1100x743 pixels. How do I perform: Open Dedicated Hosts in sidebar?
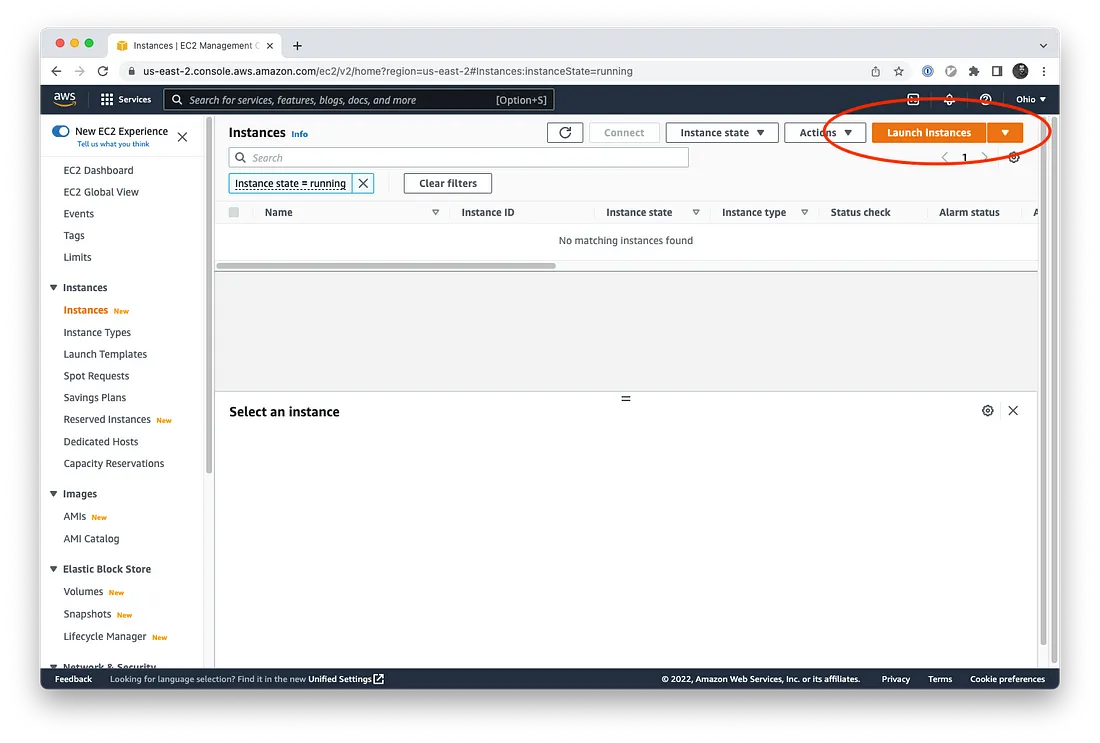tap(101, 441)
